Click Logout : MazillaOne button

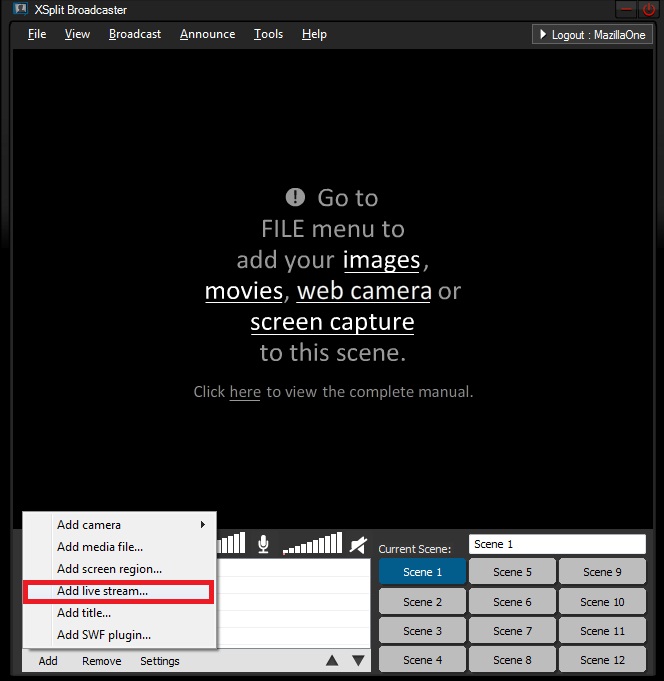click(592, 34)
